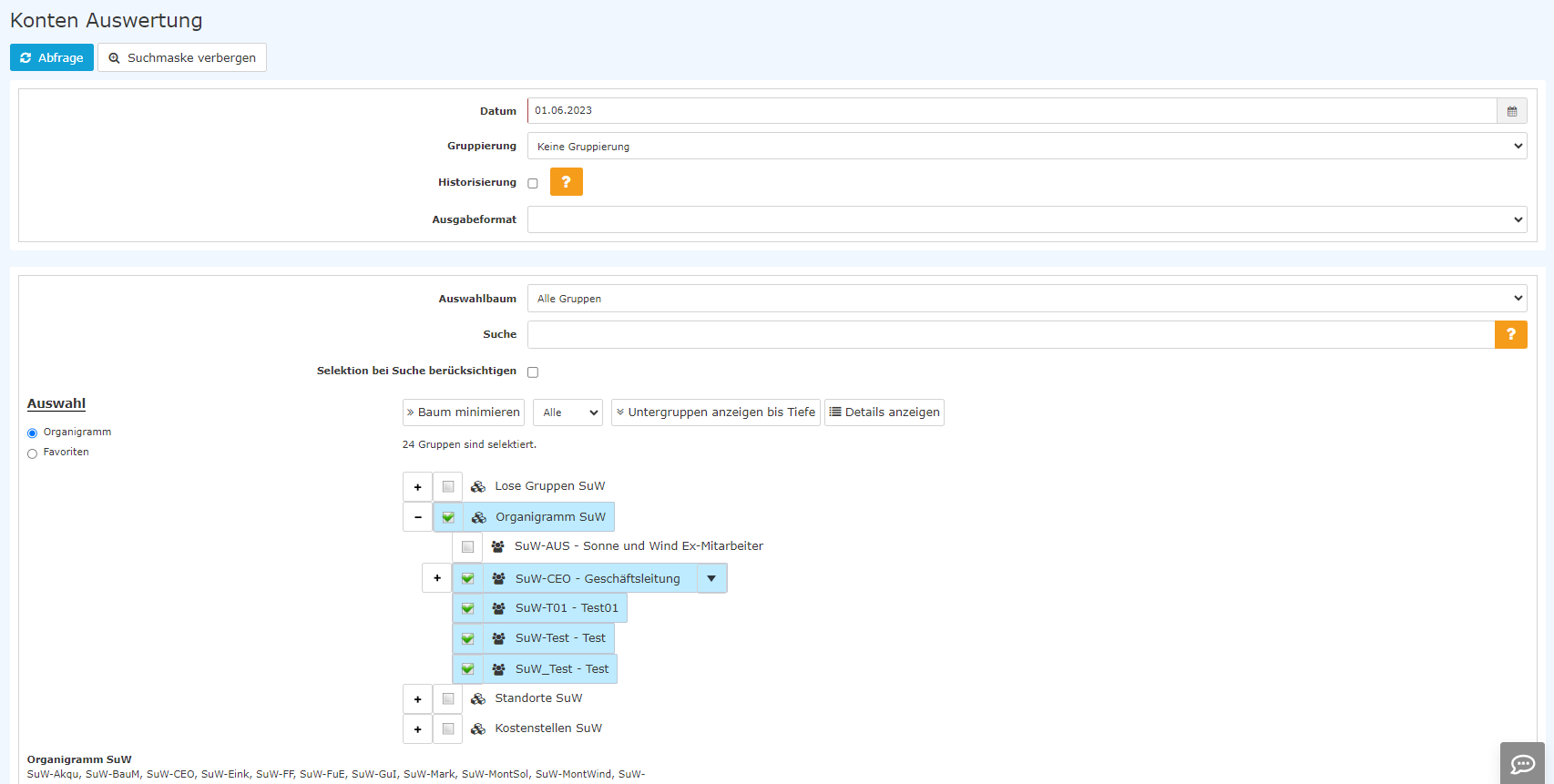Click the '24 Gruppen sind selektiert.' text

tap(469, 444)
